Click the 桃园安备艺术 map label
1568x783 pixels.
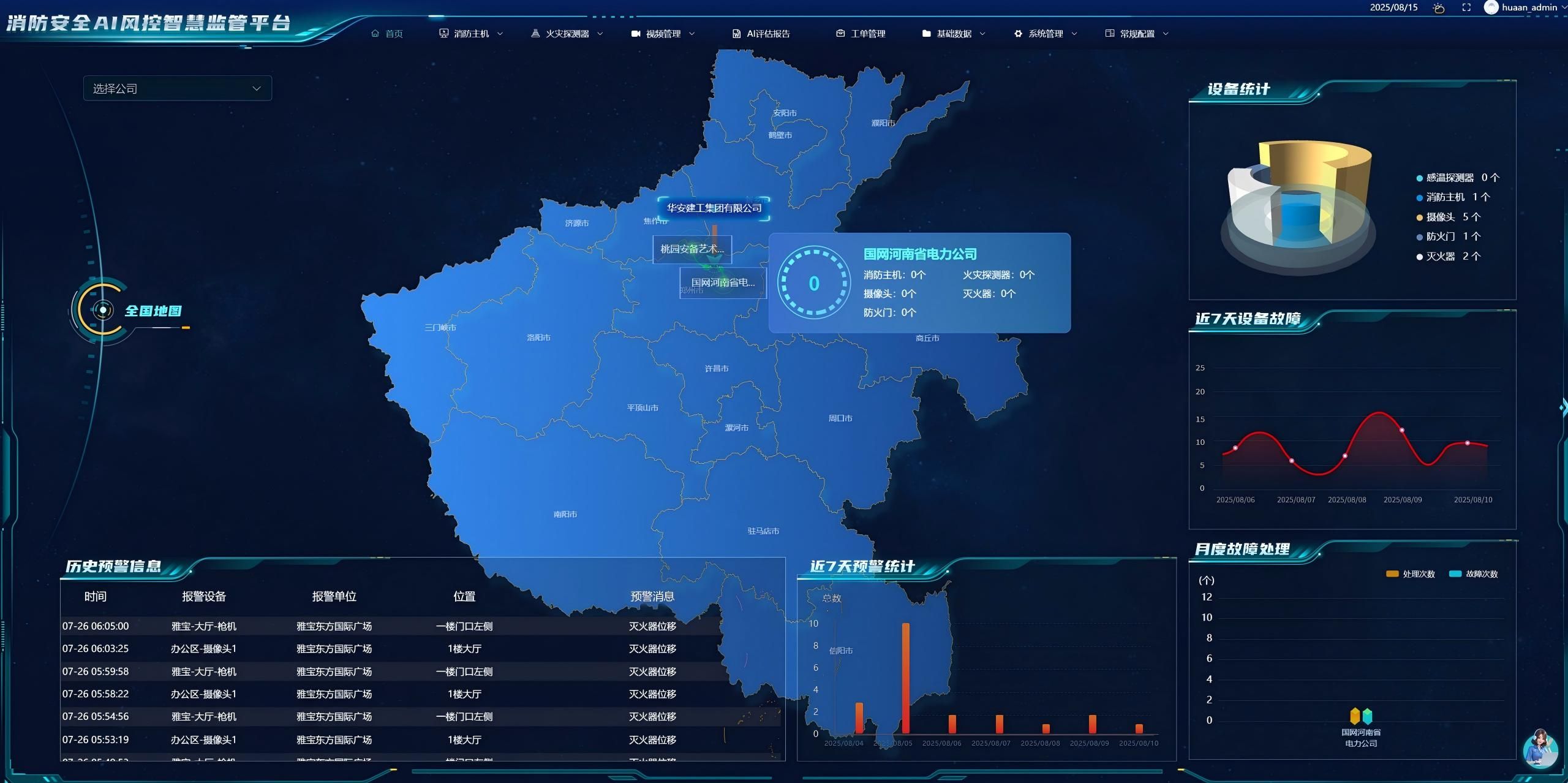692,249
